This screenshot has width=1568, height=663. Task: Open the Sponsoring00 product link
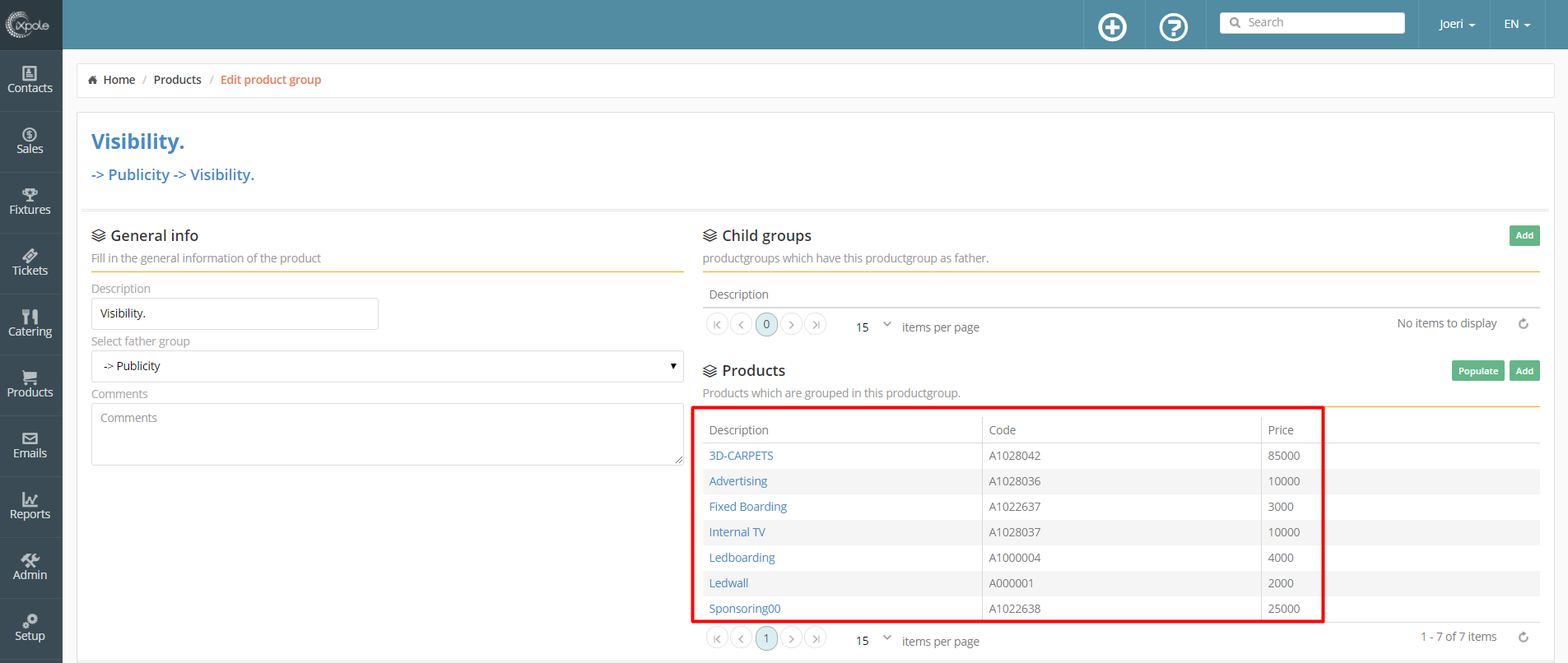[745, 609]
